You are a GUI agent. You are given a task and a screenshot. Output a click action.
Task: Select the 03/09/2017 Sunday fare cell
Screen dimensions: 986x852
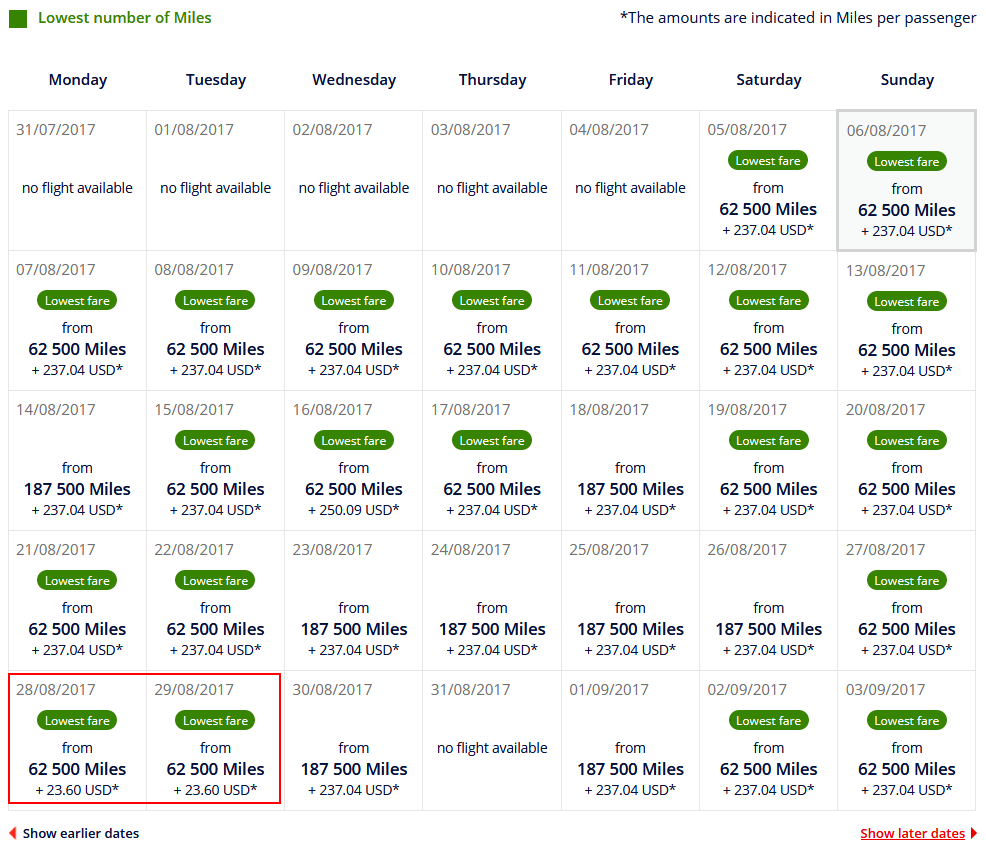[906, 740]
